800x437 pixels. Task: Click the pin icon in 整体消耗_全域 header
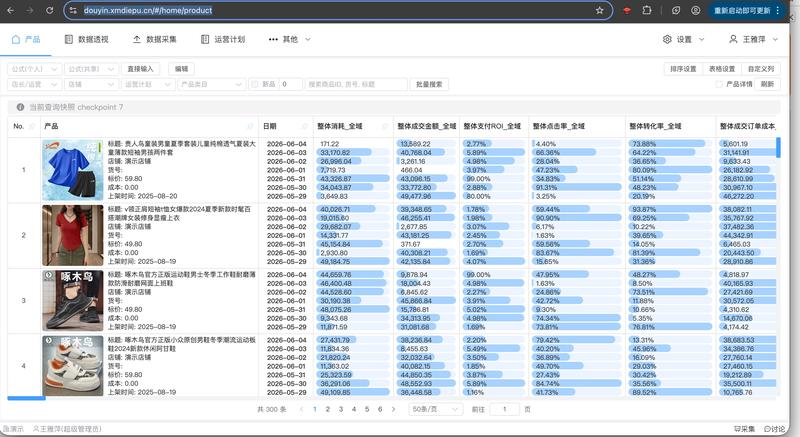coord(385,126)
